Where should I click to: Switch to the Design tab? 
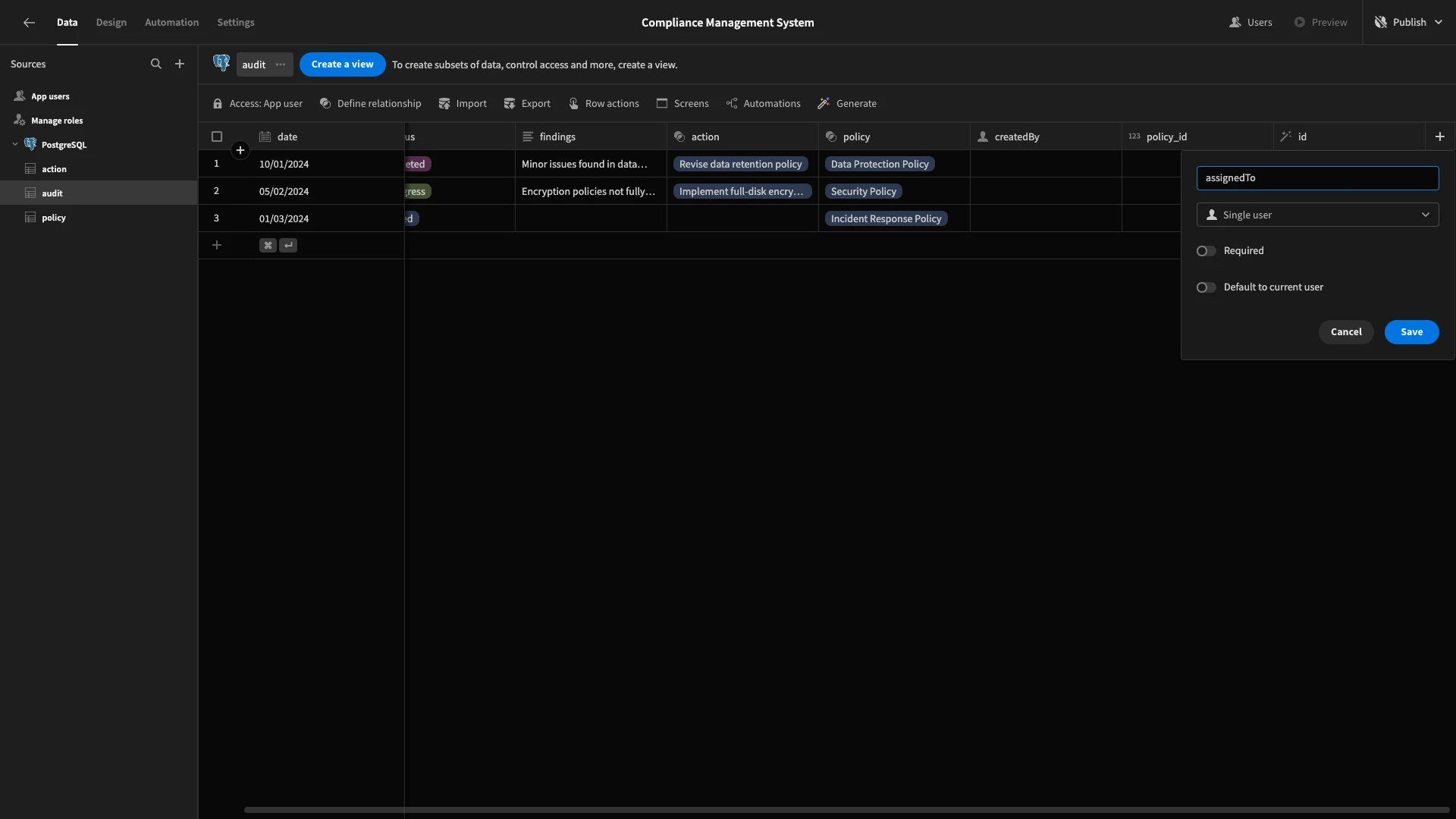pyautogui.click(x=111, y=23)
